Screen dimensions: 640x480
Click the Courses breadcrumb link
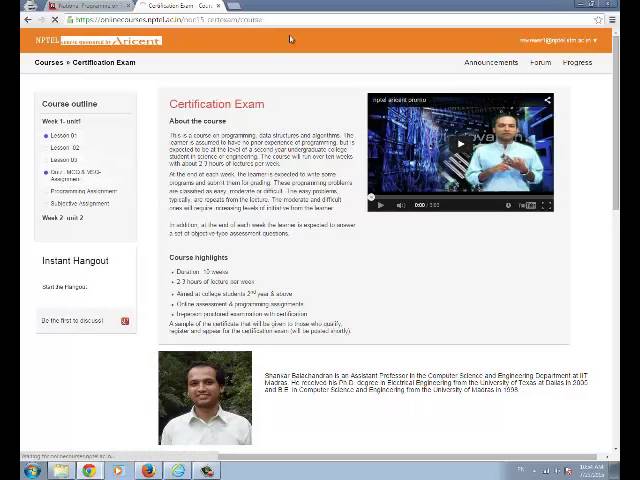point(48,62)
